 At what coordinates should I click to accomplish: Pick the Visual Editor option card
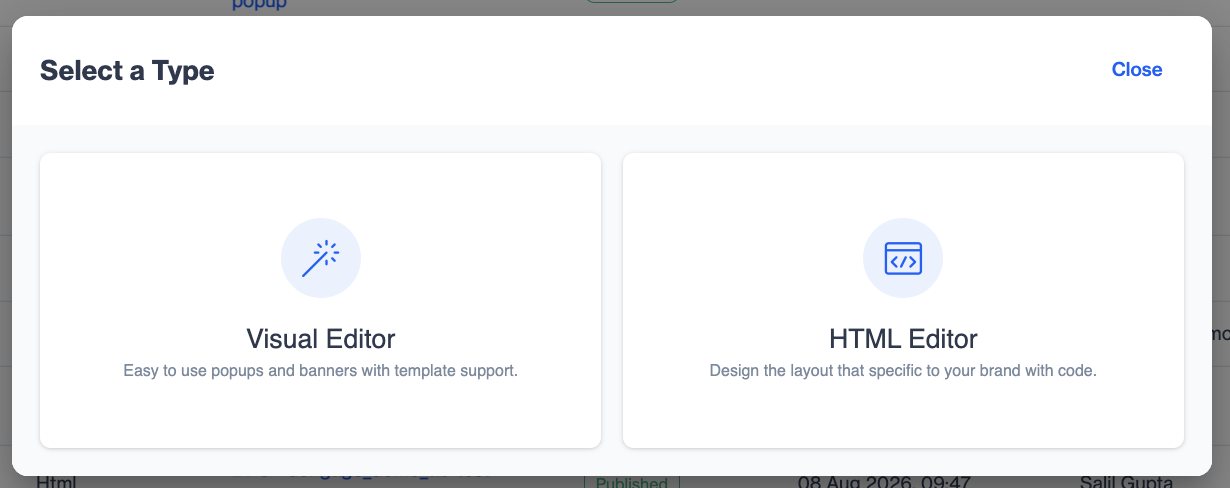pyautogui.click(x=320, y=300)
